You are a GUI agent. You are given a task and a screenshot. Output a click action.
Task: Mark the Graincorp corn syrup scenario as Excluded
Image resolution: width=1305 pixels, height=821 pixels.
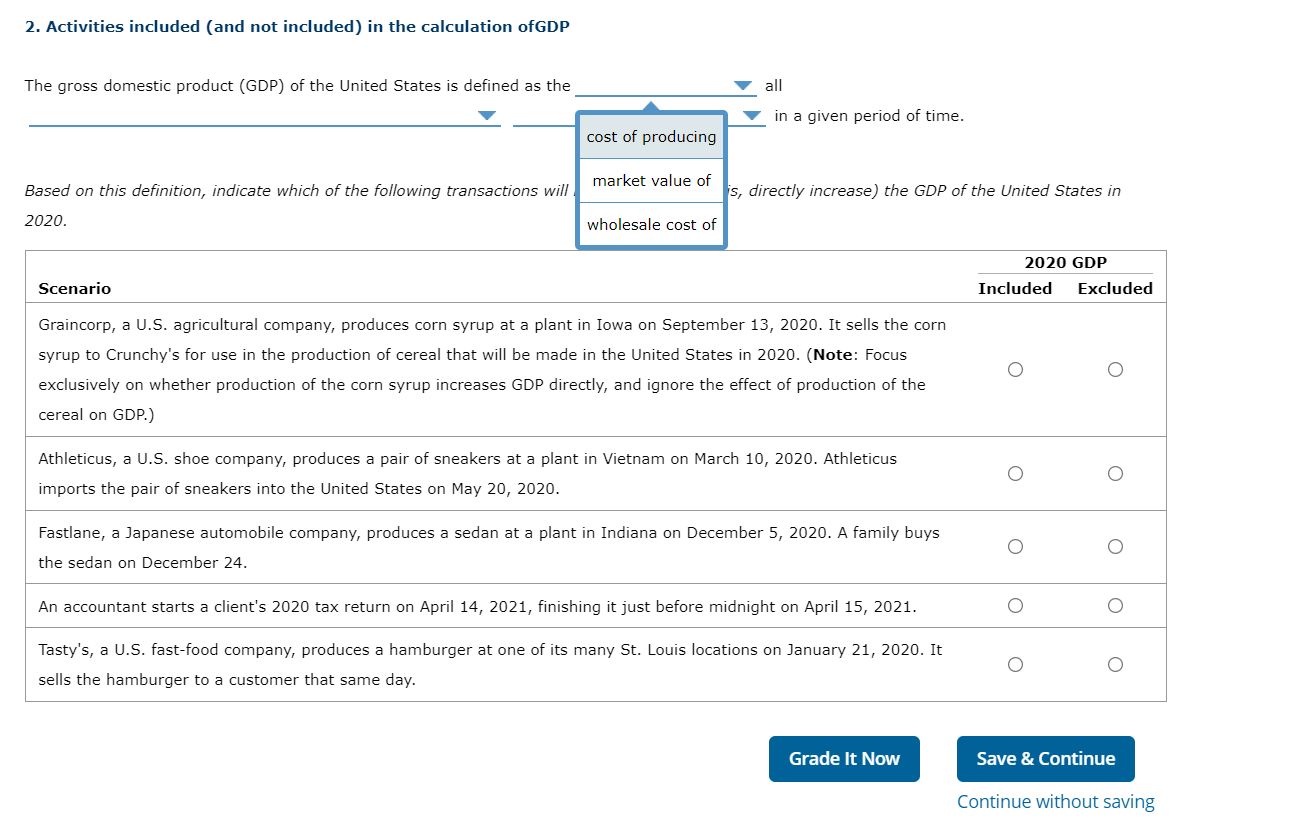pos(1115,369)
